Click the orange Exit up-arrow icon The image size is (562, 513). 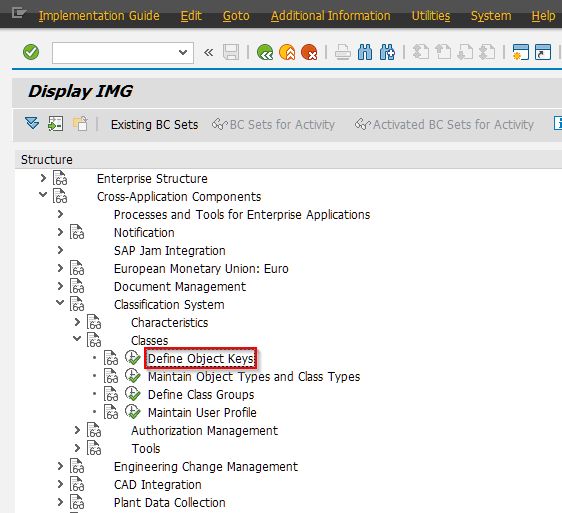point(287,52)
